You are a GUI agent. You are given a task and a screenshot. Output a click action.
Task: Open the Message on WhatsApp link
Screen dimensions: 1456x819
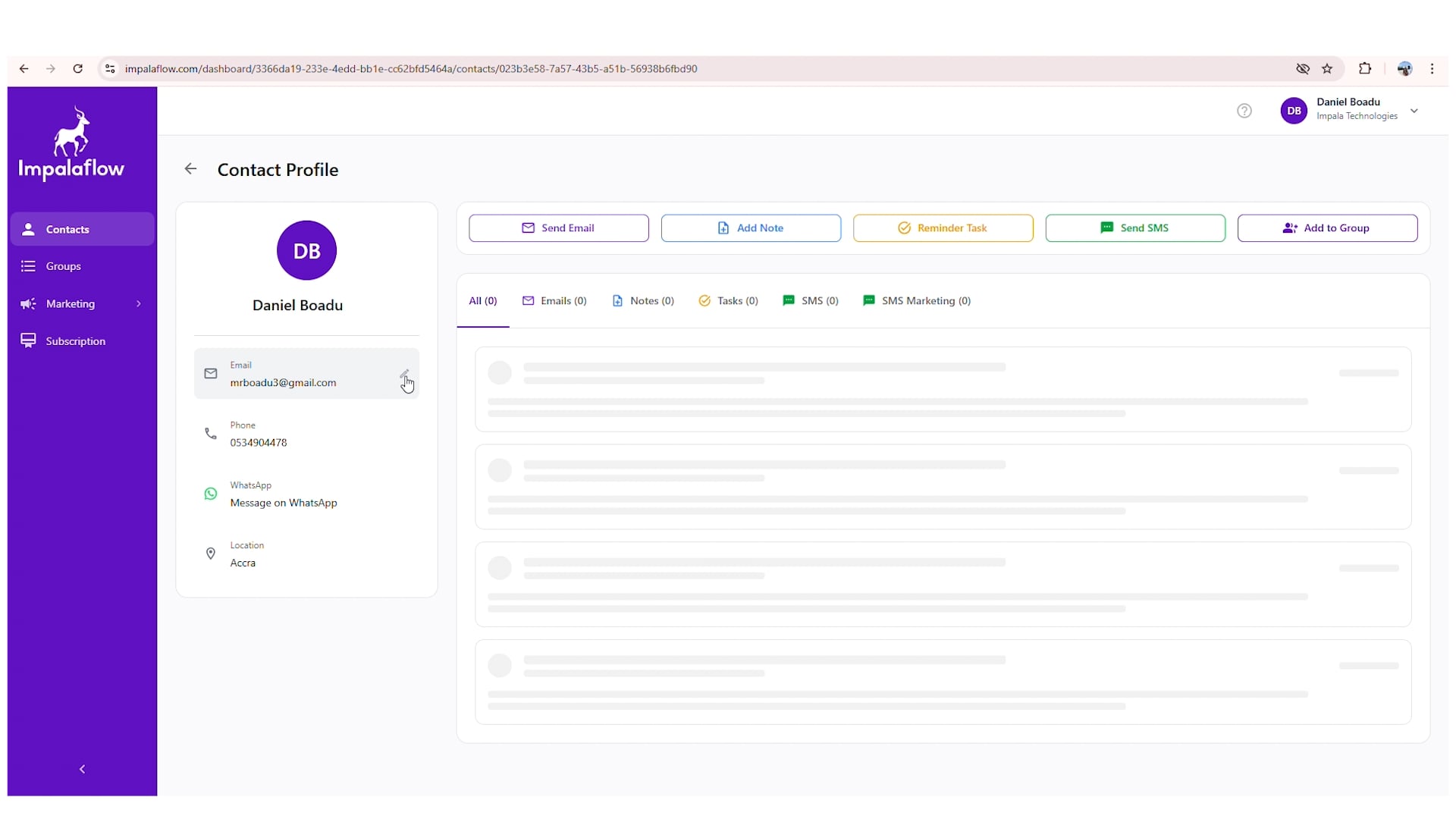point(284,503)
